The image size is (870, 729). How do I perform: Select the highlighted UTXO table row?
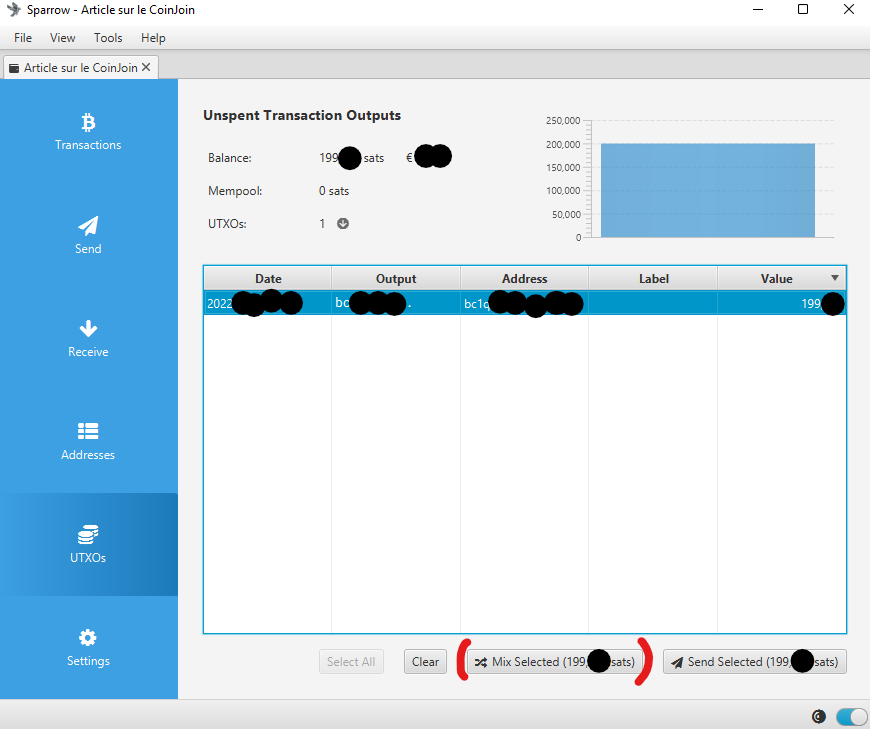point(524,303)
